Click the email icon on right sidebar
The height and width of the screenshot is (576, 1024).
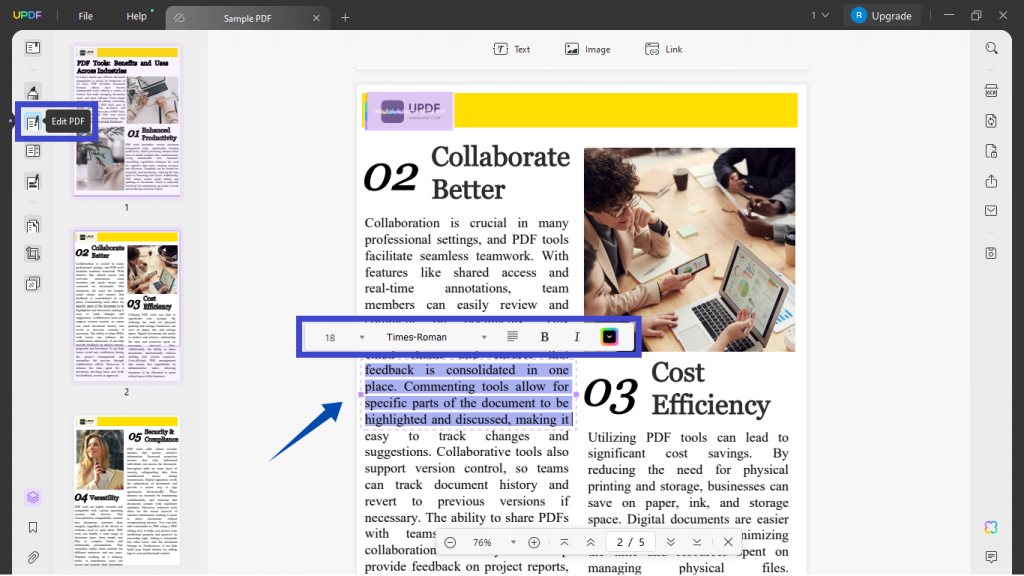(991, 211)
